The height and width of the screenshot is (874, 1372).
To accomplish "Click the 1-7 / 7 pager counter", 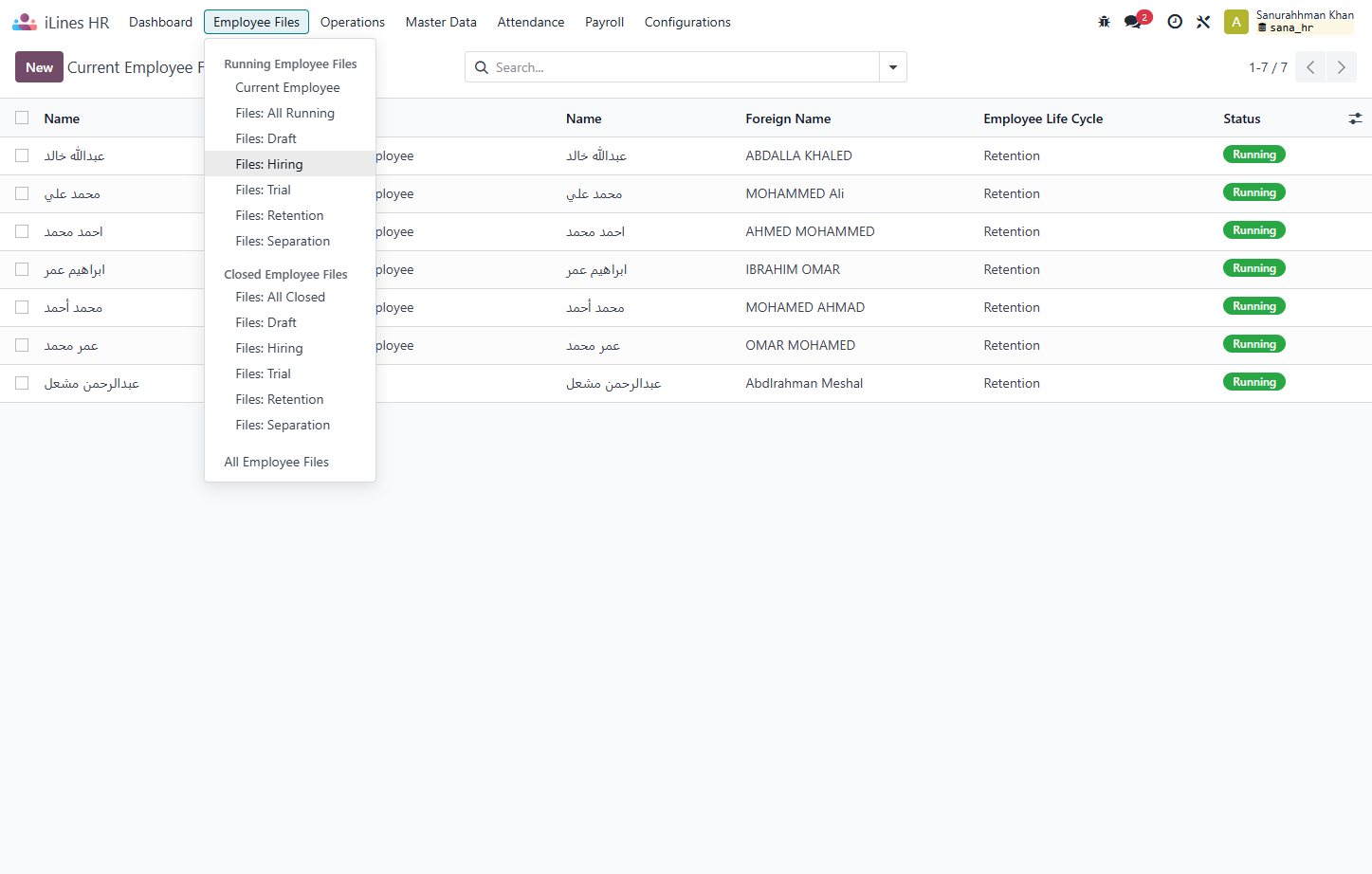I will [1268, 67].
